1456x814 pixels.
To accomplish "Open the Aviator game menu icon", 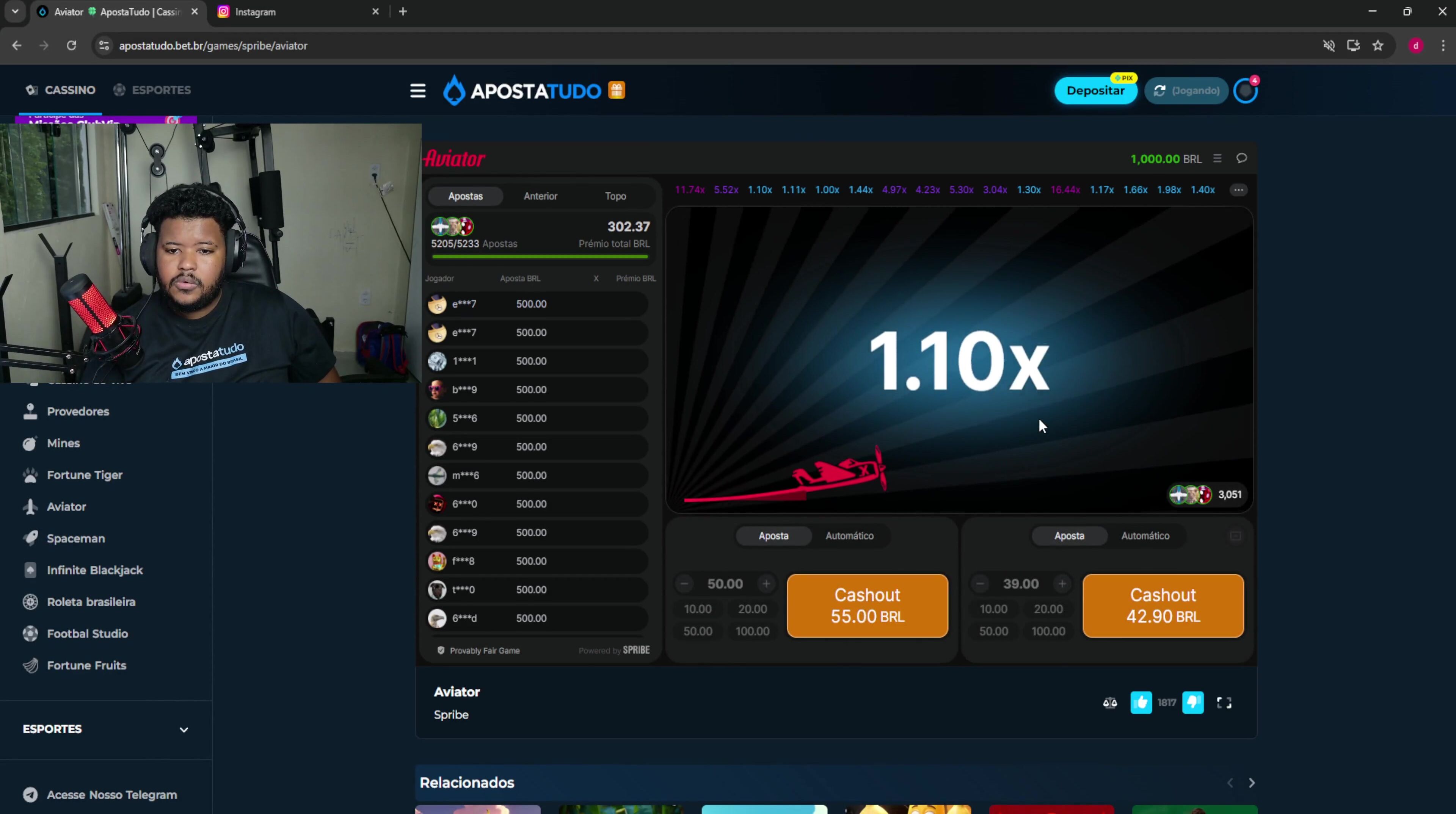I will click(x=1218, y=159).
